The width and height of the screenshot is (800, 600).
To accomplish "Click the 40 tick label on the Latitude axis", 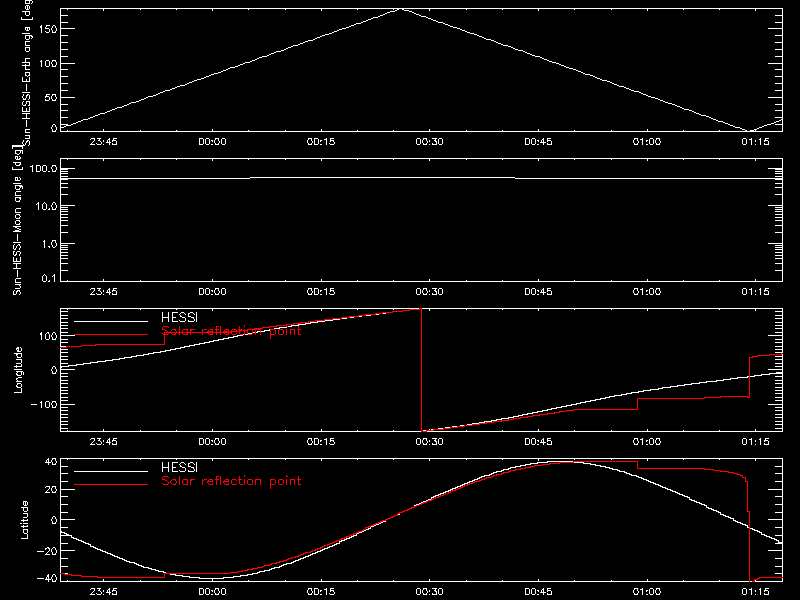I will click(51, 462).
